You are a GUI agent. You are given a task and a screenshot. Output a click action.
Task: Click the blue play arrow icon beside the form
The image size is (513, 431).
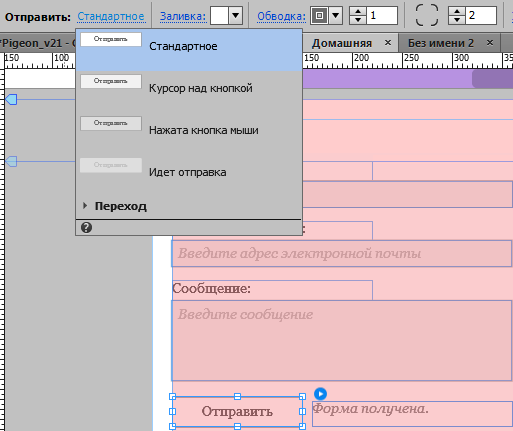(x=320, y=394)
